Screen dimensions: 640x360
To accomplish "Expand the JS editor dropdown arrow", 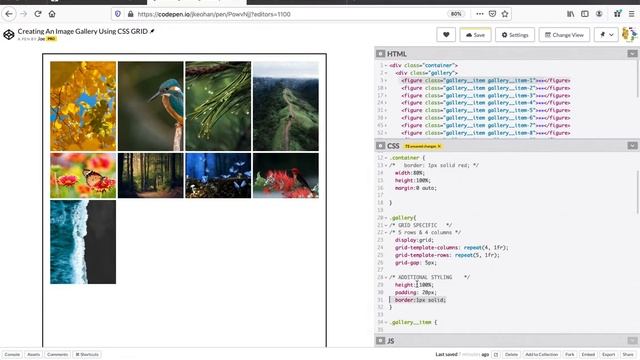I will pyautogui.click(x=632, y=340).
